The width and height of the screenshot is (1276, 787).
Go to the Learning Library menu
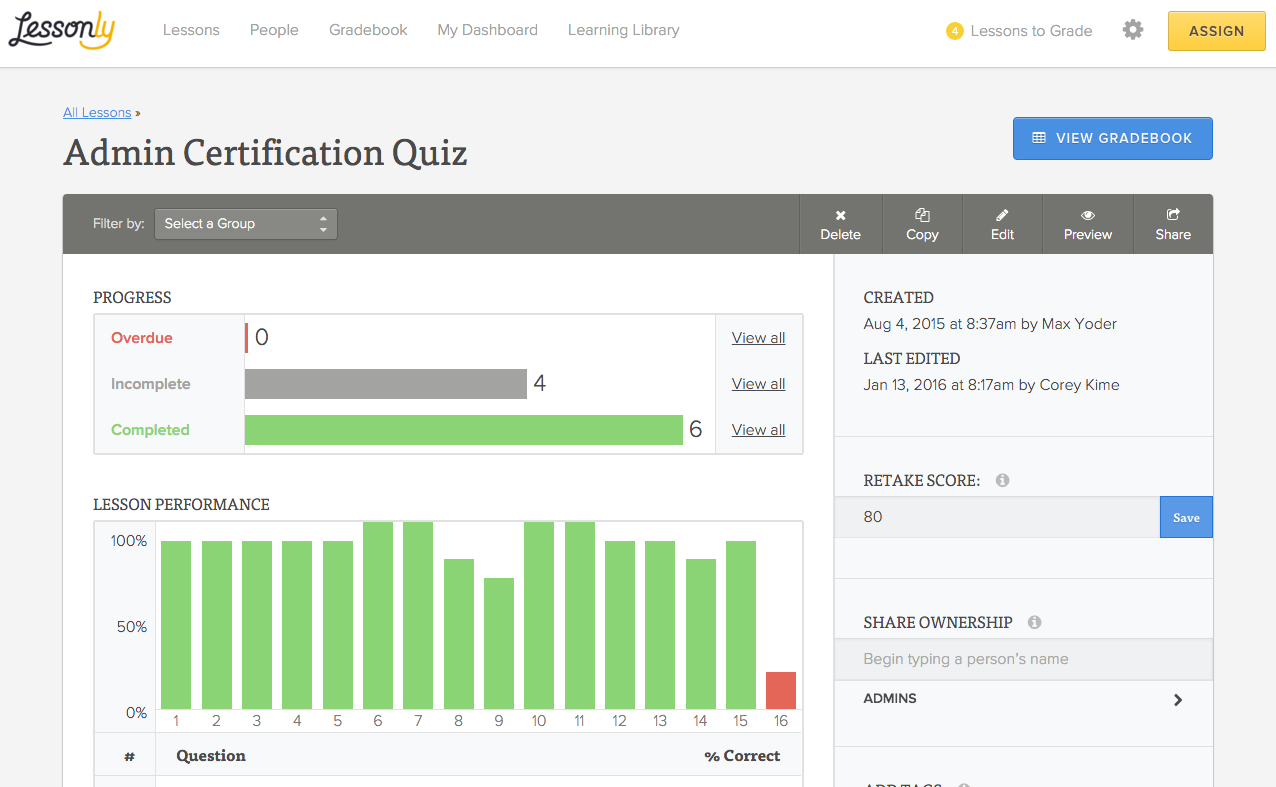(623, 30)
